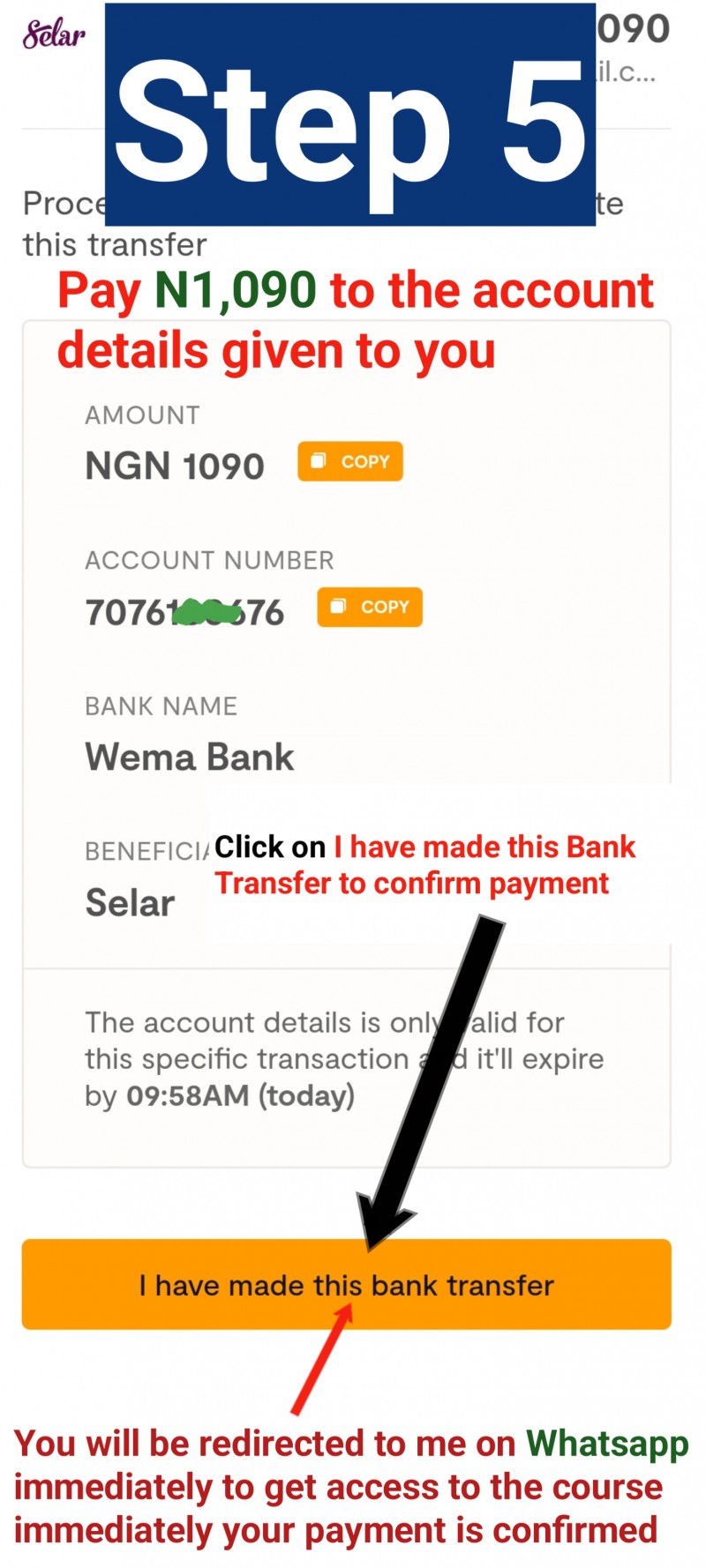Click the green Whatsapp word
706x1568 pixels.
pyautogui.click(x=607, y=1444)
